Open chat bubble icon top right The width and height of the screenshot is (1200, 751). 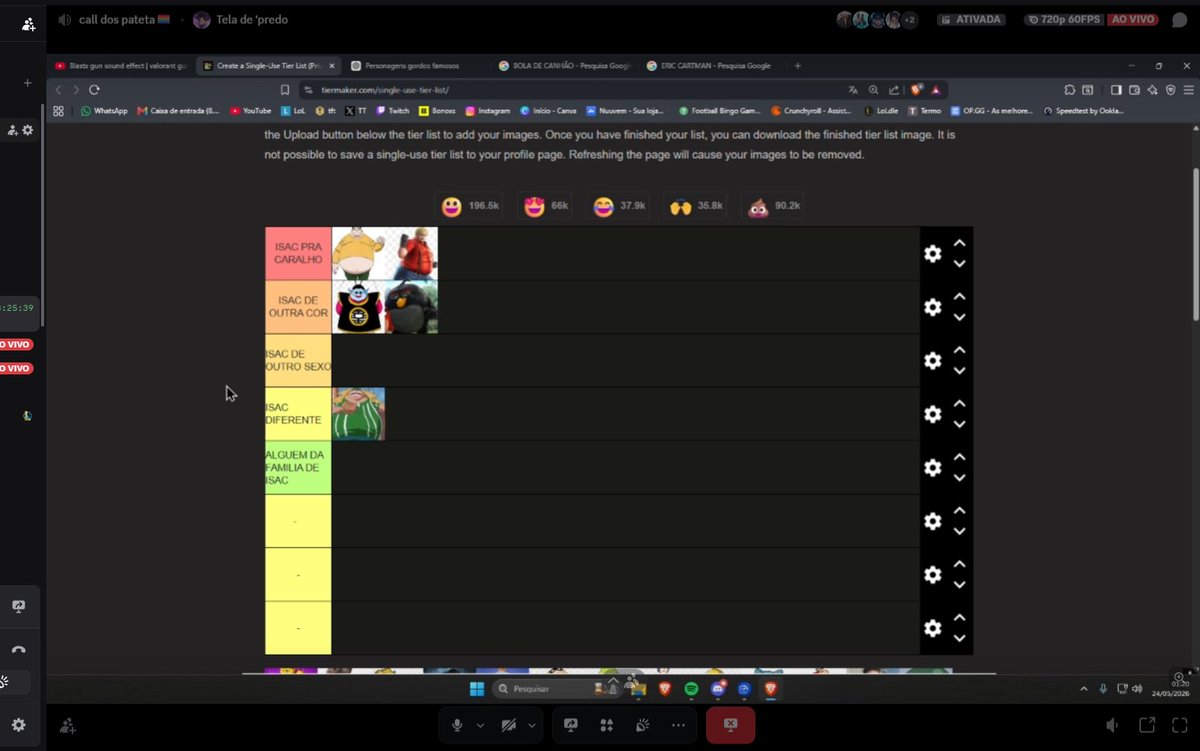click(x=1179, y=20)
